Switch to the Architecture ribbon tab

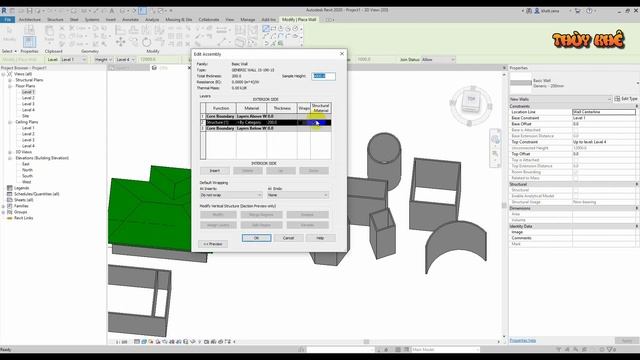pyautogui.click(x=30, y=20)
